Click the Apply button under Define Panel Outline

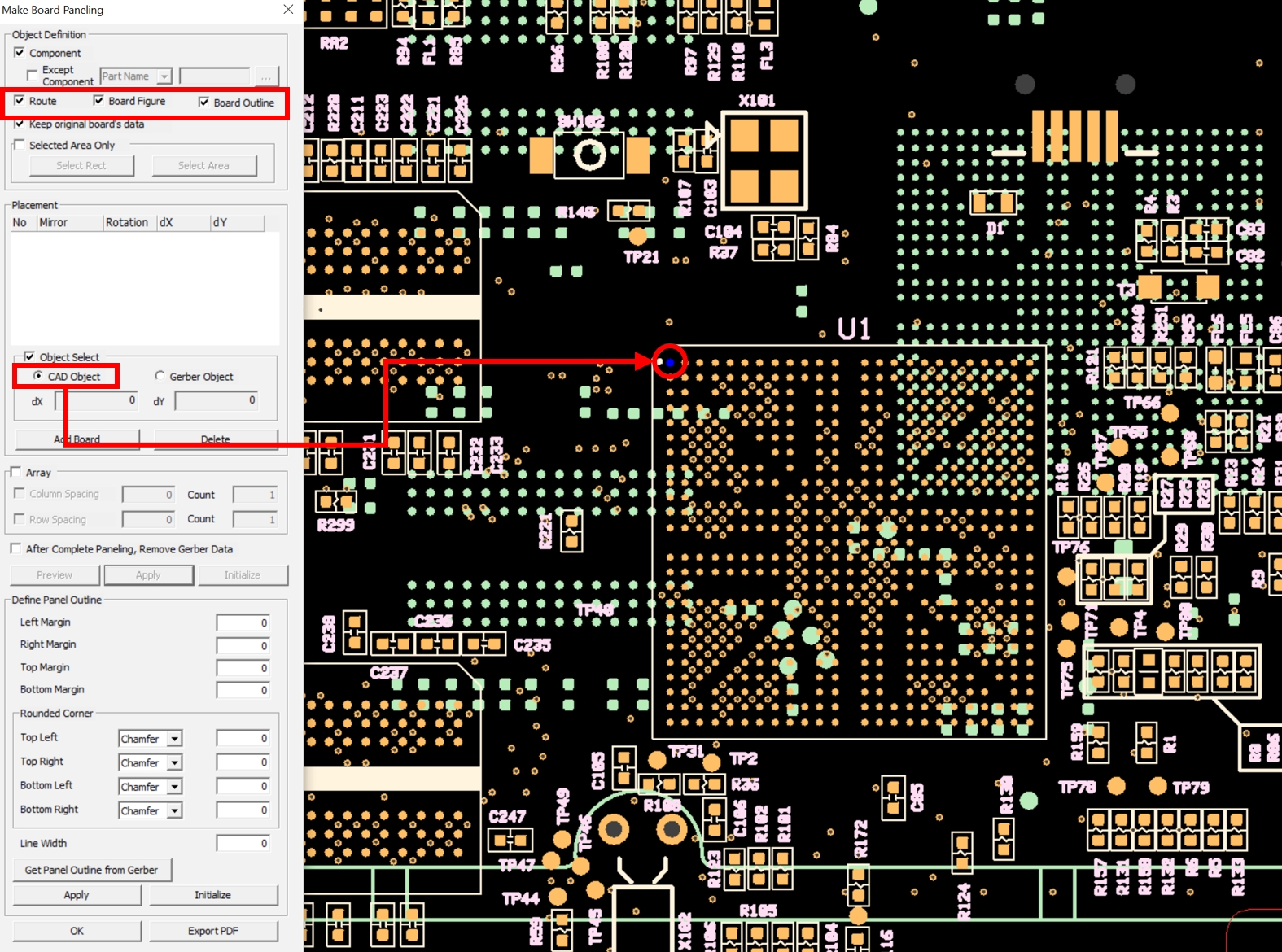coord(77,895)
